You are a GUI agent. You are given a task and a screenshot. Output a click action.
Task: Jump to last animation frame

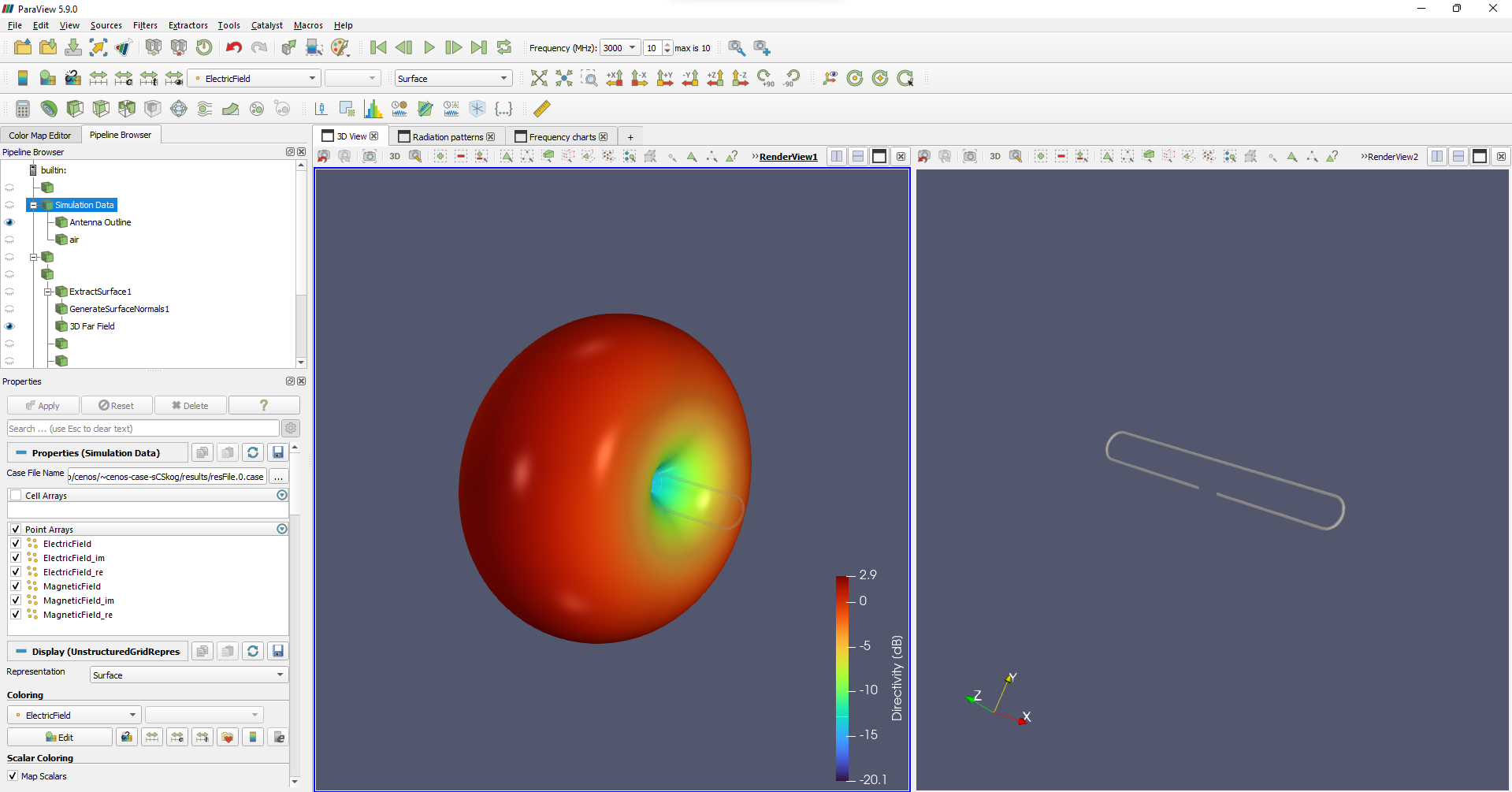point(479,47)
